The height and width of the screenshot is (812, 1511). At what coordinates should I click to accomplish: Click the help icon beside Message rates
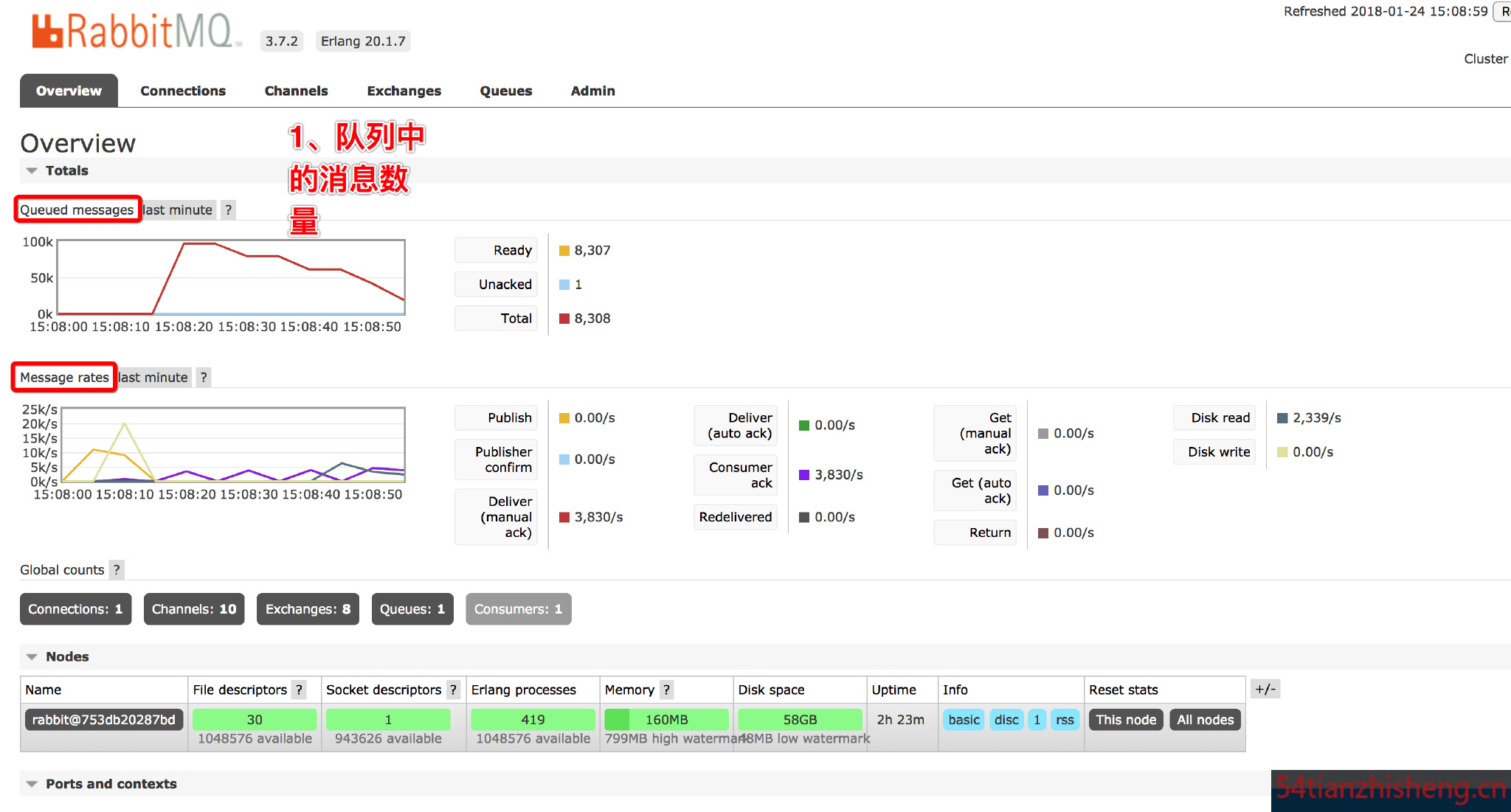click(x=204, y=378)
